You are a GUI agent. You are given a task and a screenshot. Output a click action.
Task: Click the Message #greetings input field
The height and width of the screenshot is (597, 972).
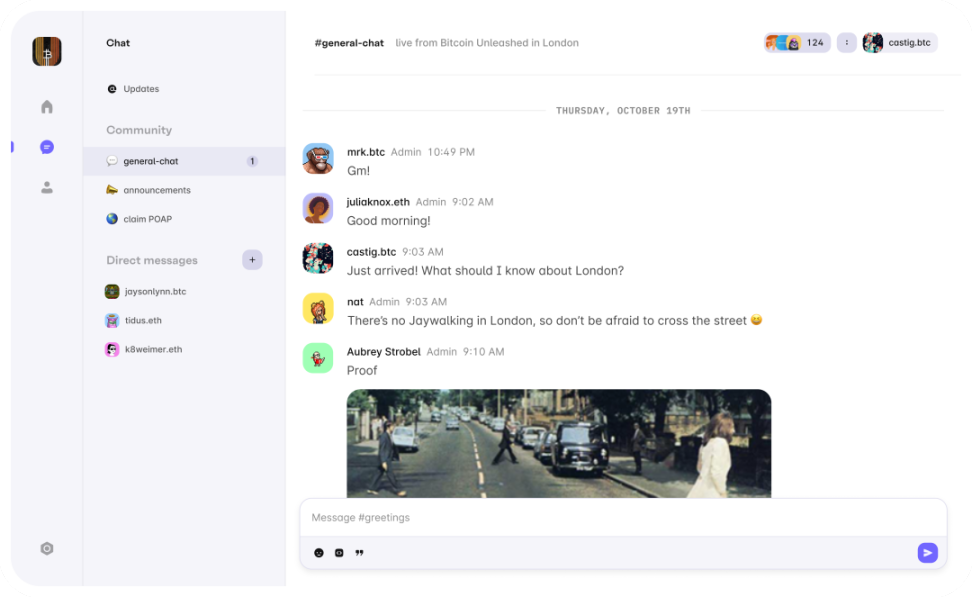click(622, 518)
